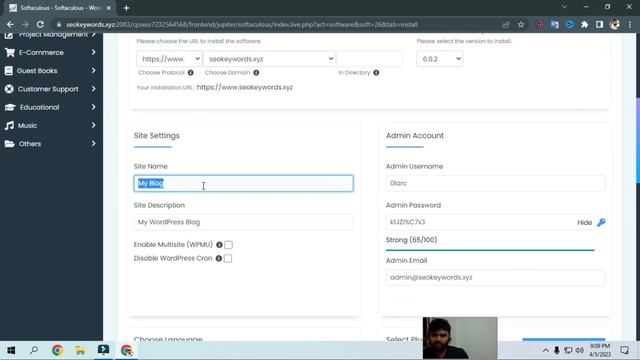Hide the admin password
This screenshot has width=640, height=360.
click(x=584, y=222)
